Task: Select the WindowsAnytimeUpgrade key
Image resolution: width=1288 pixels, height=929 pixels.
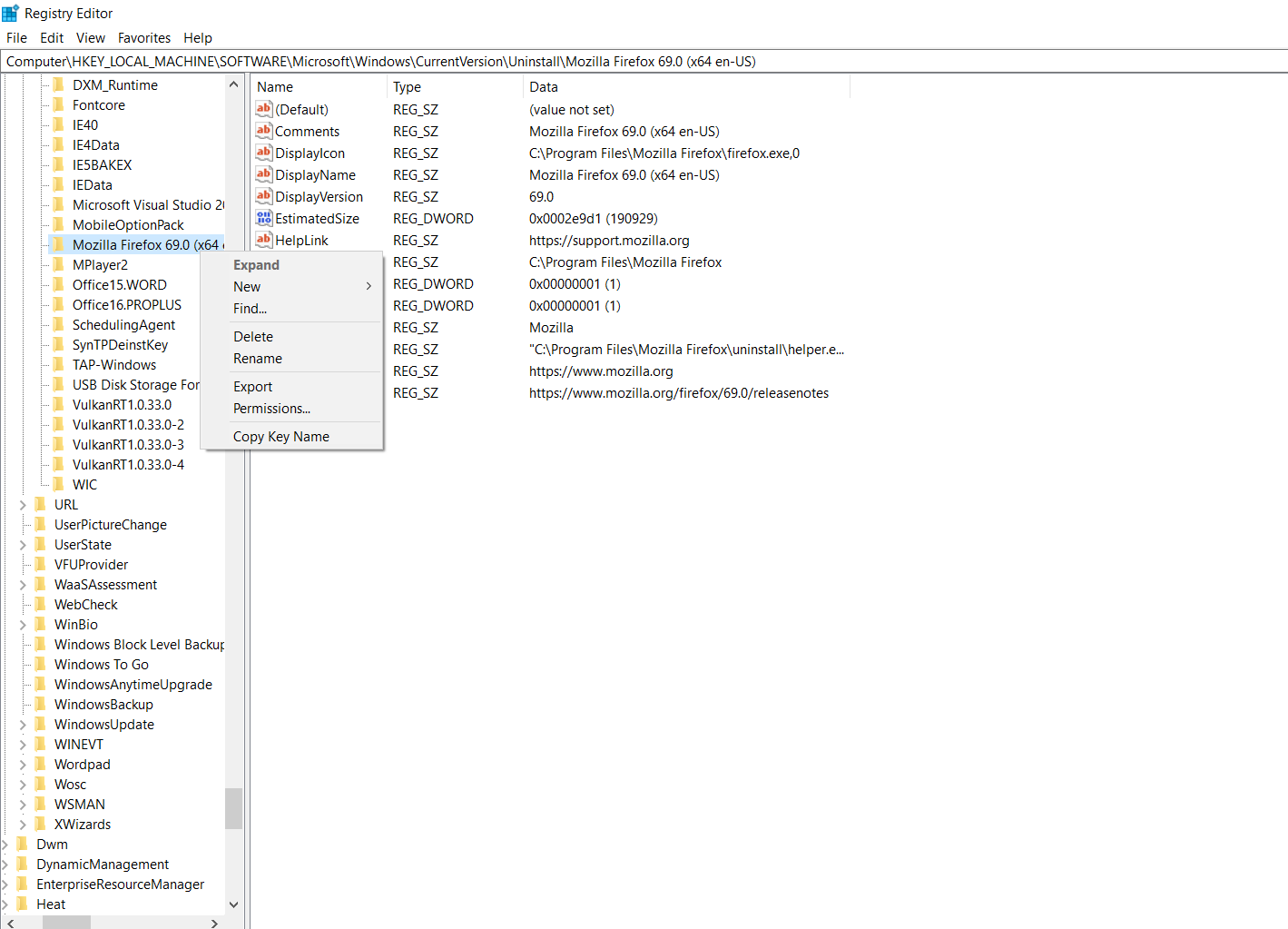Action: 133,684
